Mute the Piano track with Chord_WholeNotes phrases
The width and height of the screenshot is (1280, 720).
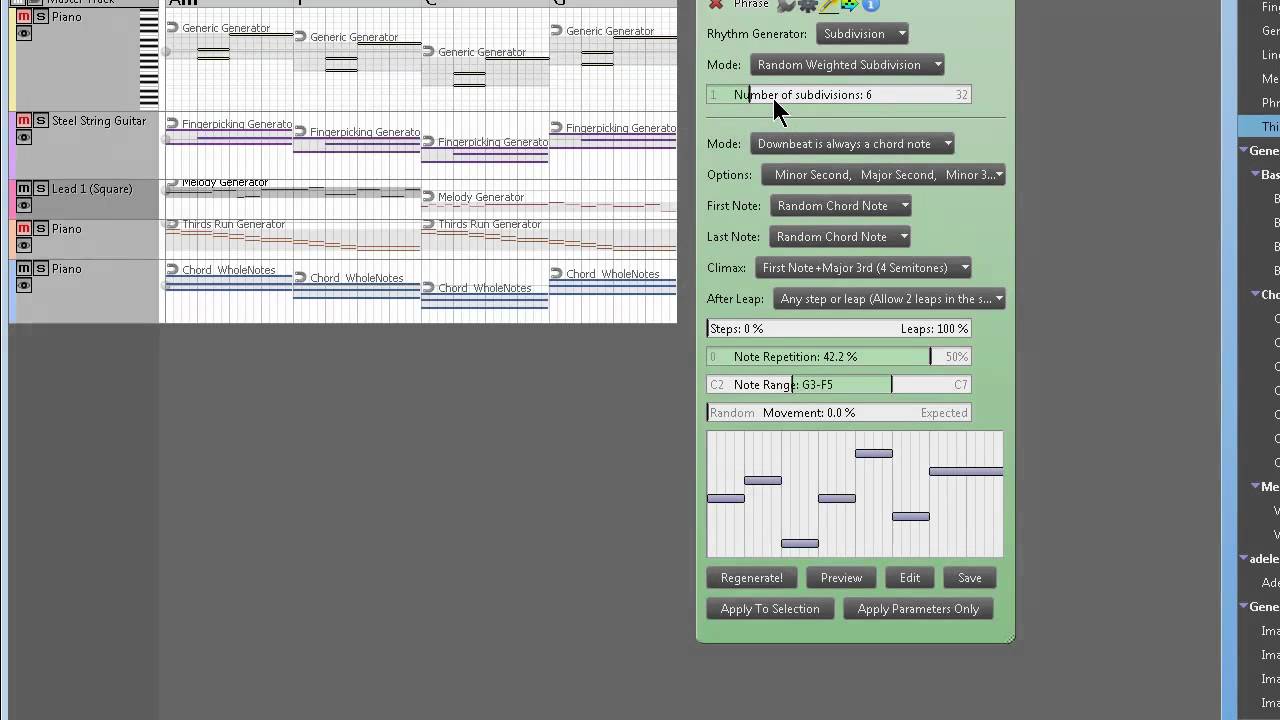pos(24,269)
